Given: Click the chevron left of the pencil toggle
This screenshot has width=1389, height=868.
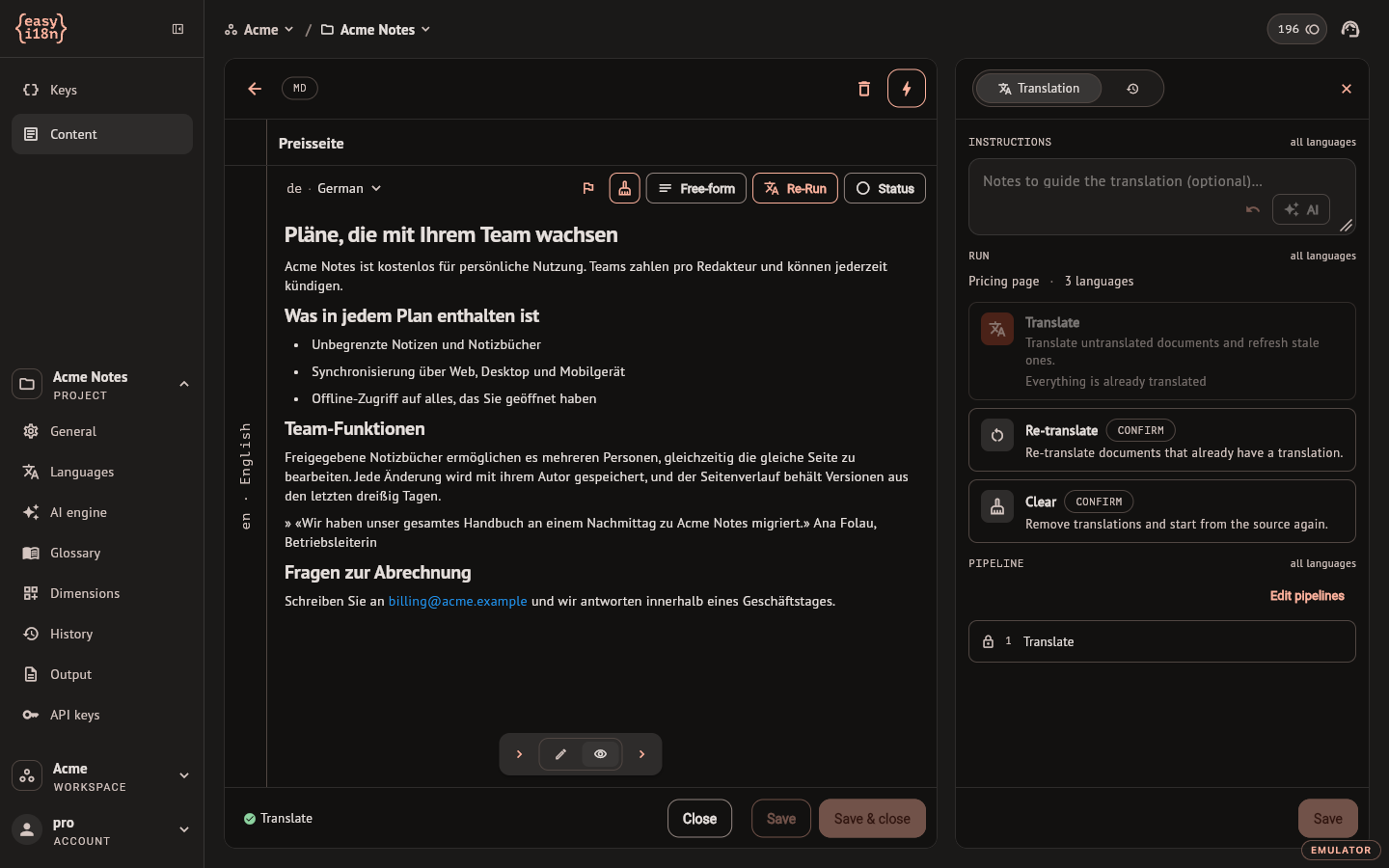Looking at the screenshot, I should coord(519,754).
